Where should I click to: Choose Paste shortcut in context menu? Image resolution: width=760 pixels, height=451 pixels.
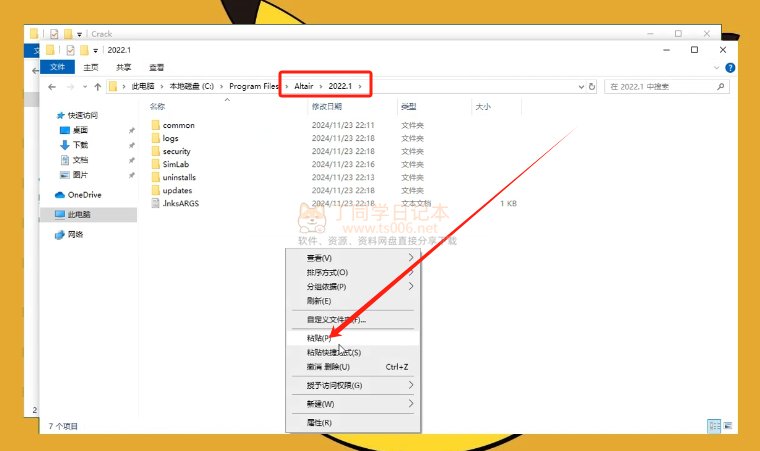point(353,352)
